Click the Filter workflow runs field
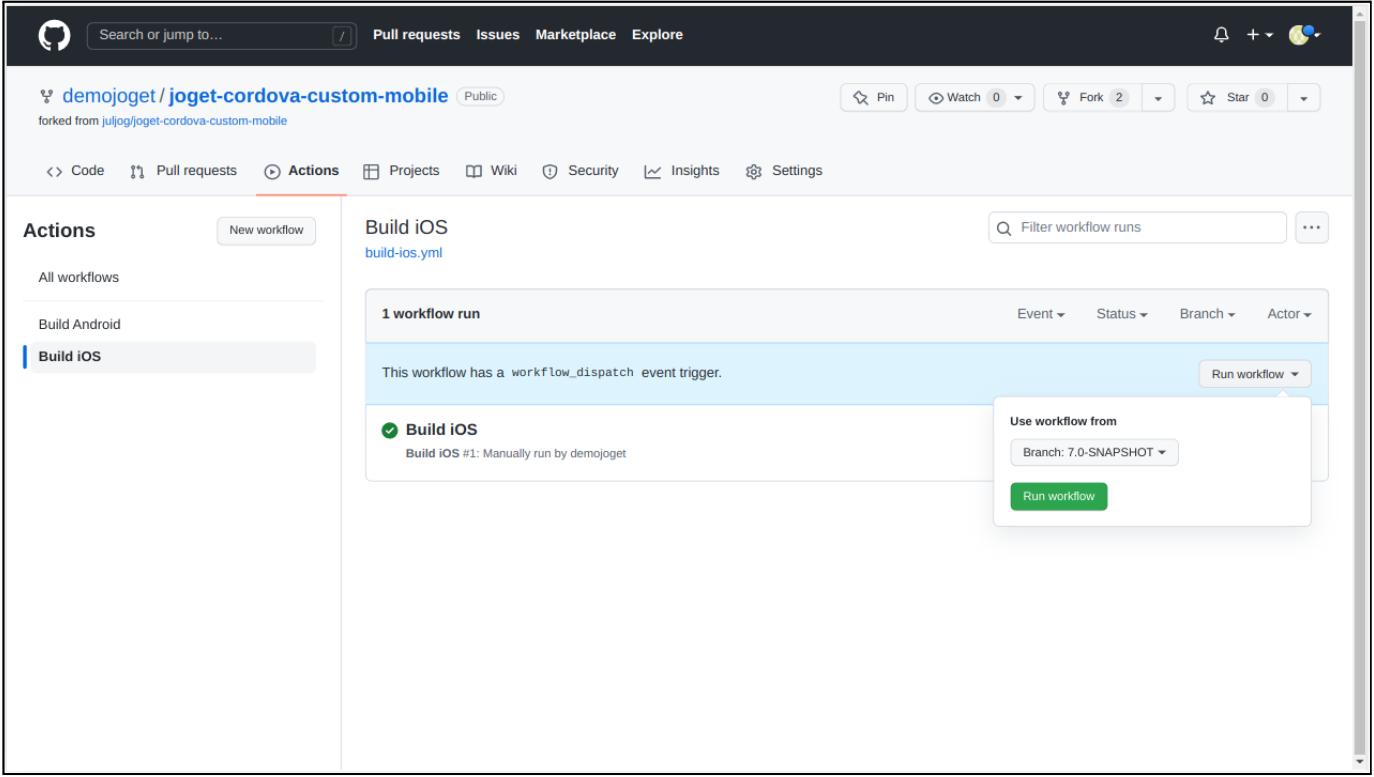Viewport: 1374px width, 777px height. click(1137, 228)
